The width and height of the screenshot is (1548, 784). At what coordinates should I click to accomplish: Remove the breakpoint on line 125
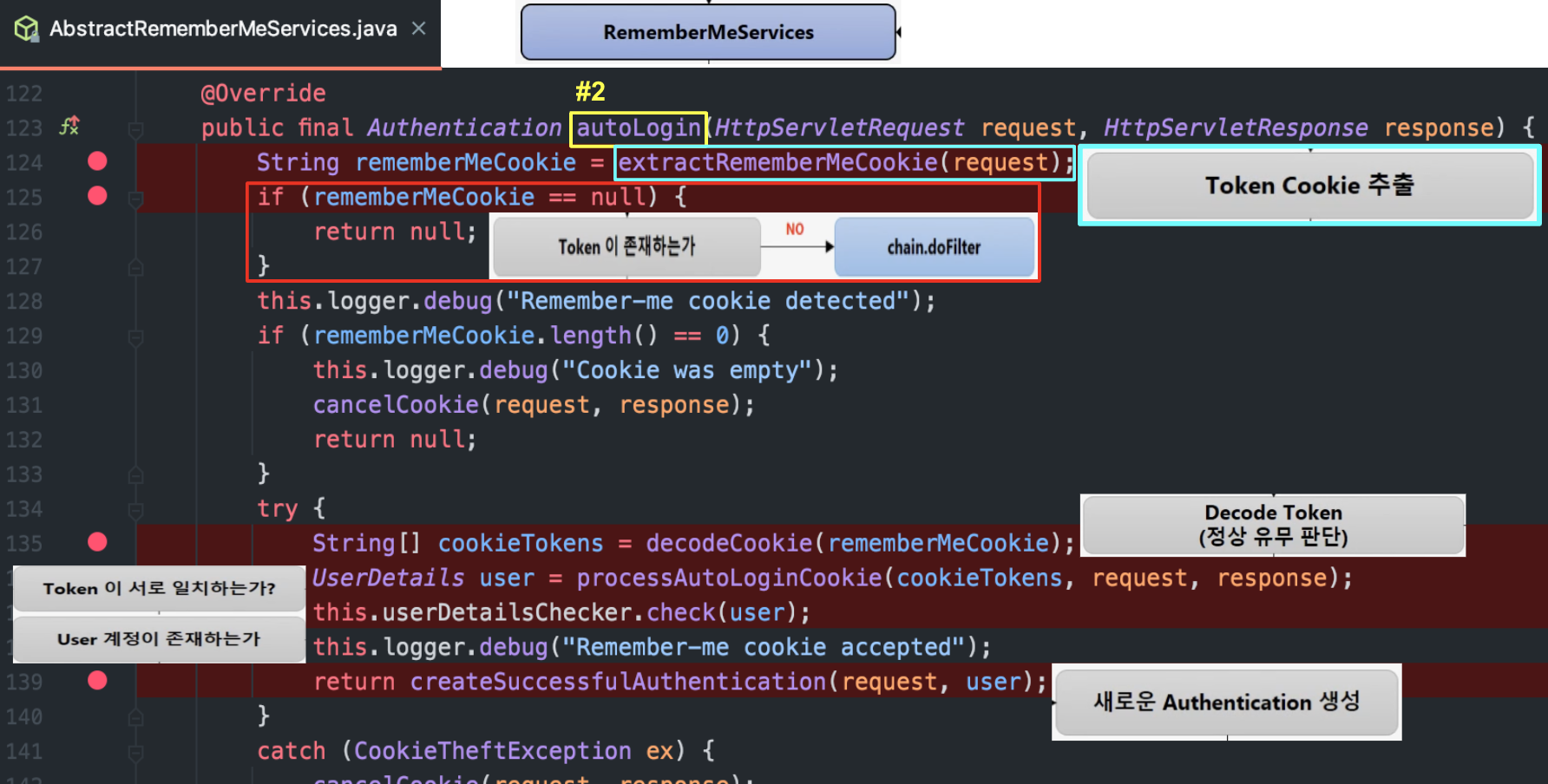point(97,196)
